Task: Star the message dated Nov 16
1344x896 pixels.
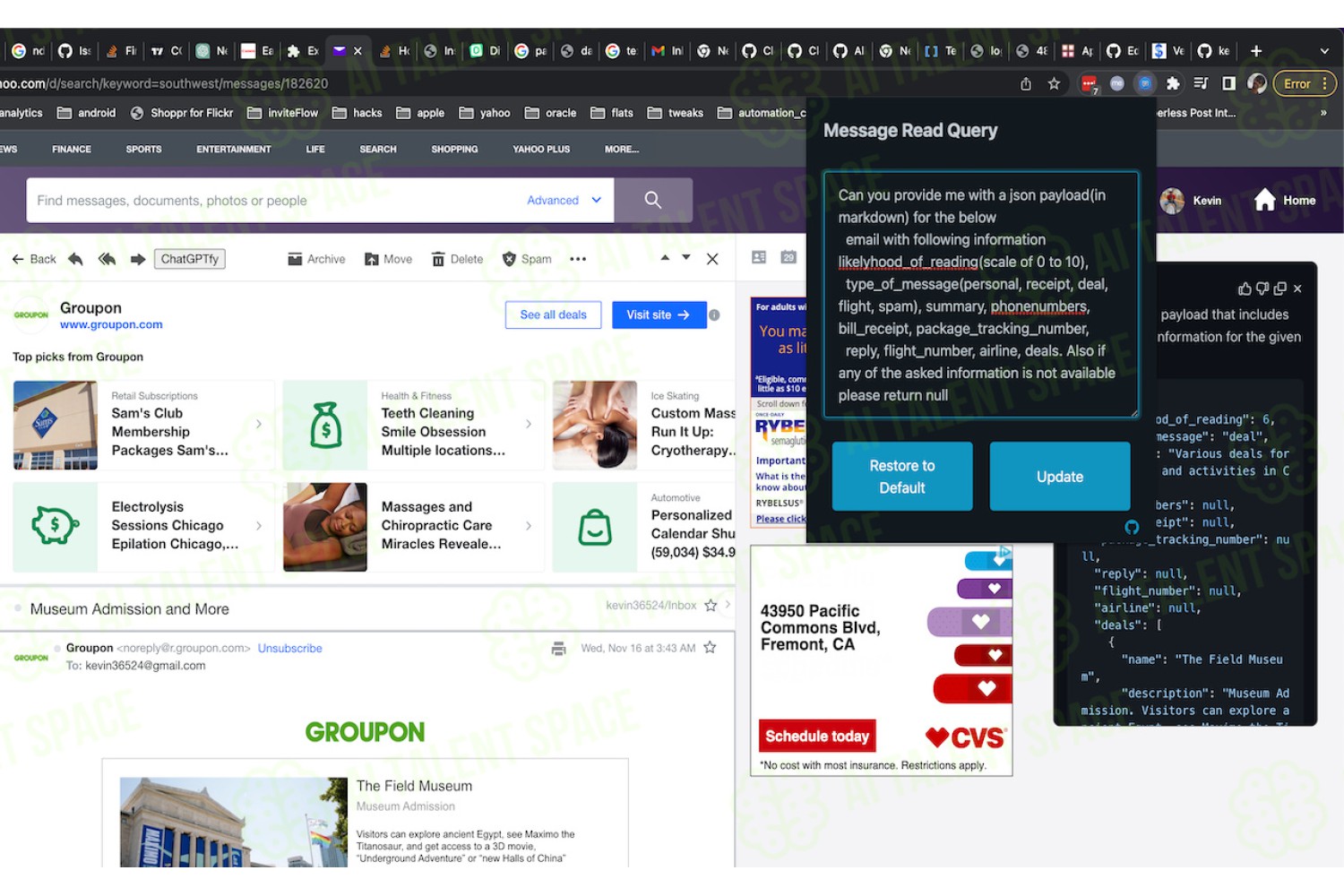Action: (710, 647)
